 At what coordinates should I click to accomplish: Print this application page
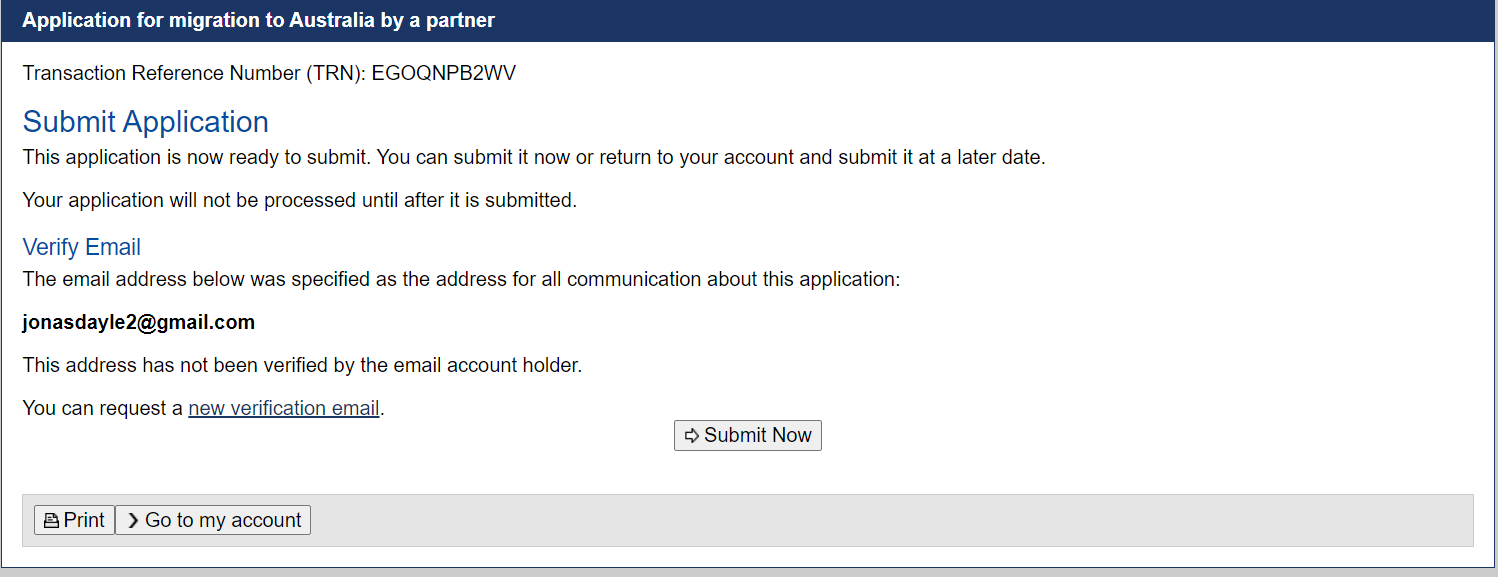pos(75,520)
